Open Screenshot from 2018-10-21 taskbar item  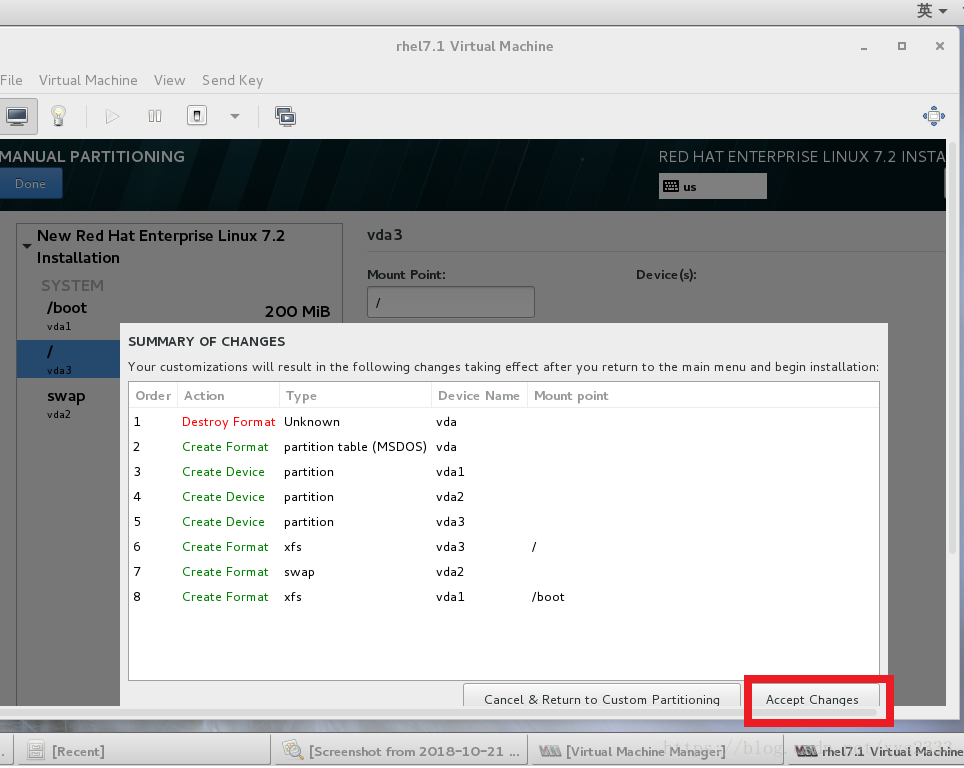point(400,751)
